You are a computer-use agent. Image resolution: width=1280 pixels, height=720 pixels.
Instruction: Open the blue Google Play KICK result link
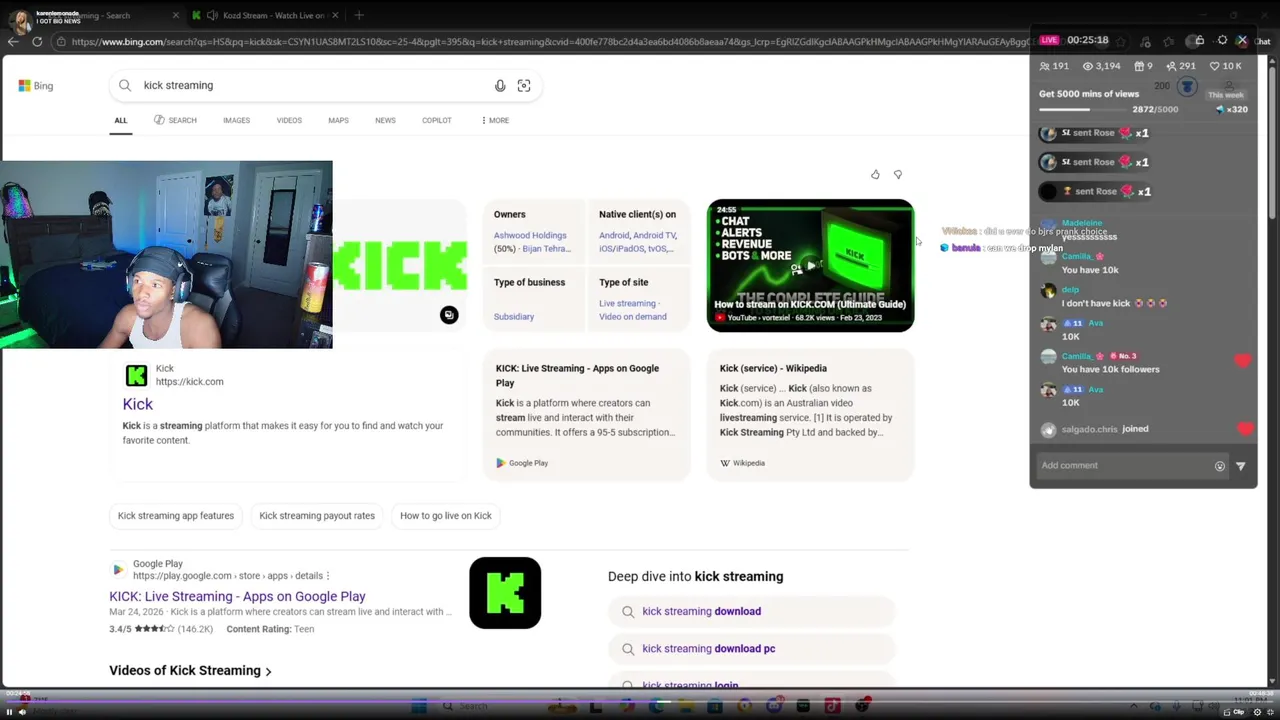point(237,596)
